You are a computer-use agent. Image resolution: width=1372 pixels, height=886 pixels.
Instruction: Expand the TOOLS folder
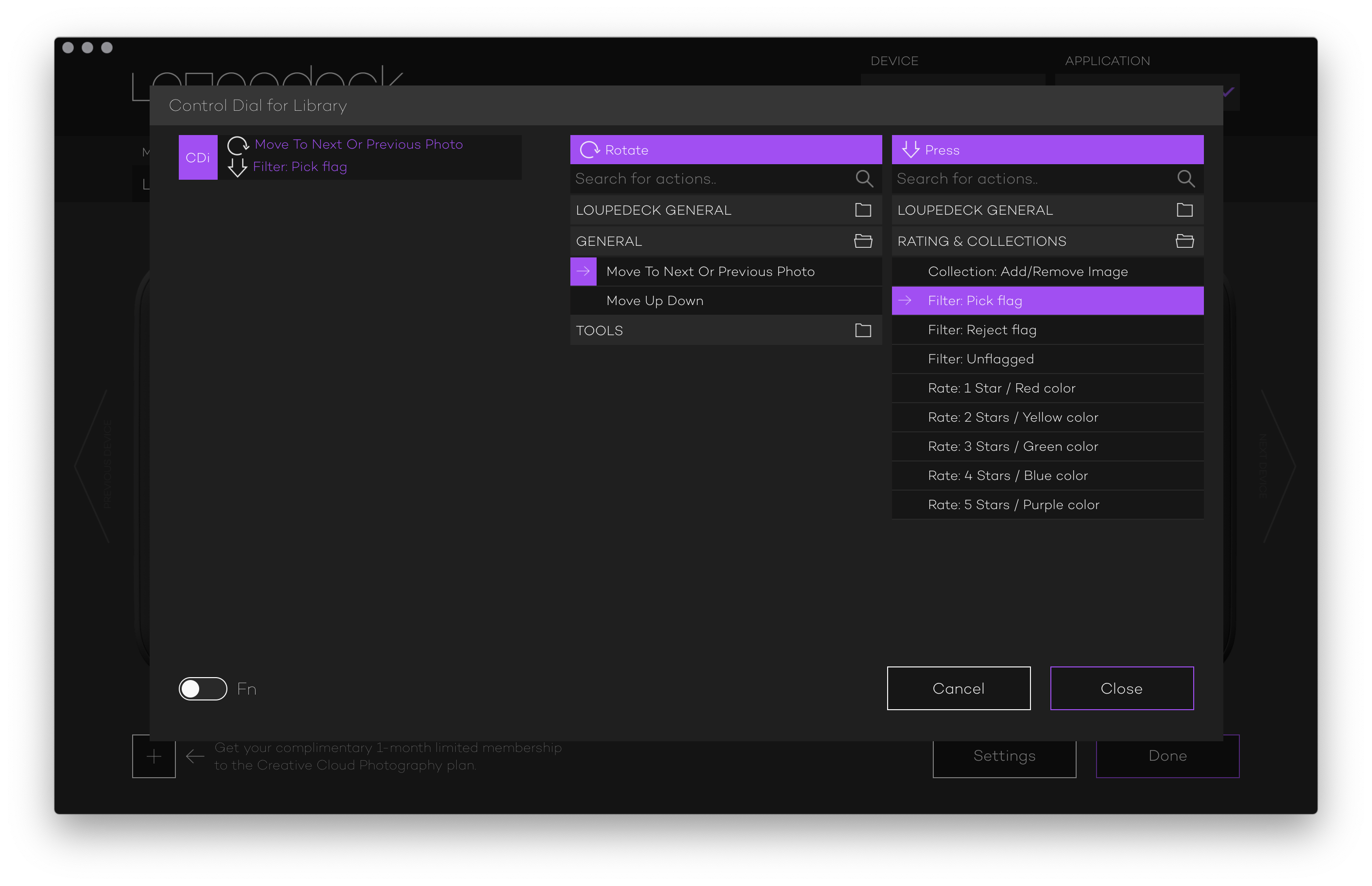(x=862, y=330)
